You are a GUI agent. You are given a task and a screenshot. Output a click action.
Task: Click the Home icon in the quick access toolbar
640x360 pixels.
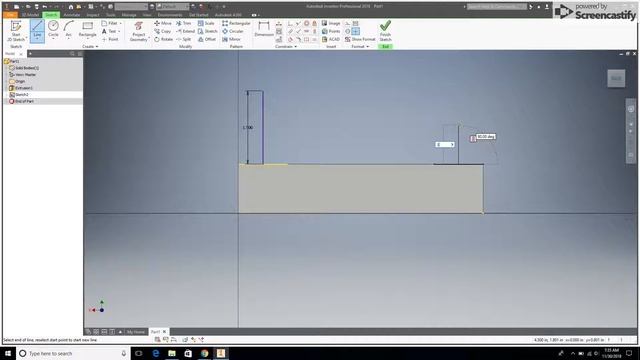[x=71, y=7]
